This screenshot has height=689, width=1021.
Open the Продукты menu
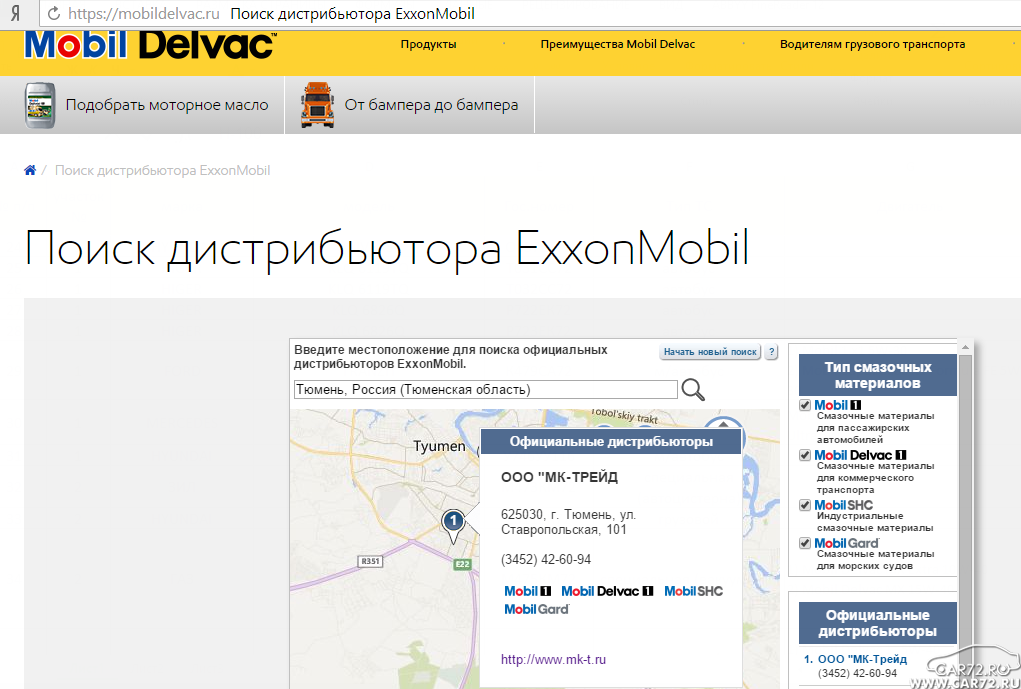(428, 44)
